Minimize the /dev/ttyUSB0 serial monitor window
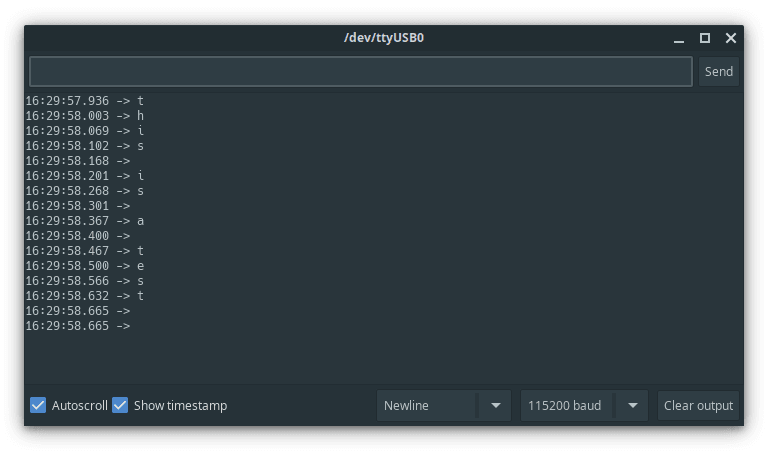 [x=679, y=38]
